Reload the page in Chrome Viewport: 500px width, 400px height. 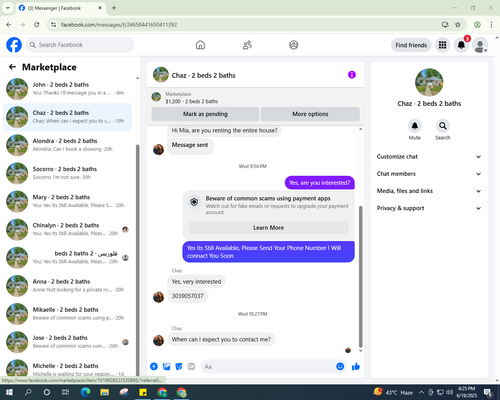(37, 24)
